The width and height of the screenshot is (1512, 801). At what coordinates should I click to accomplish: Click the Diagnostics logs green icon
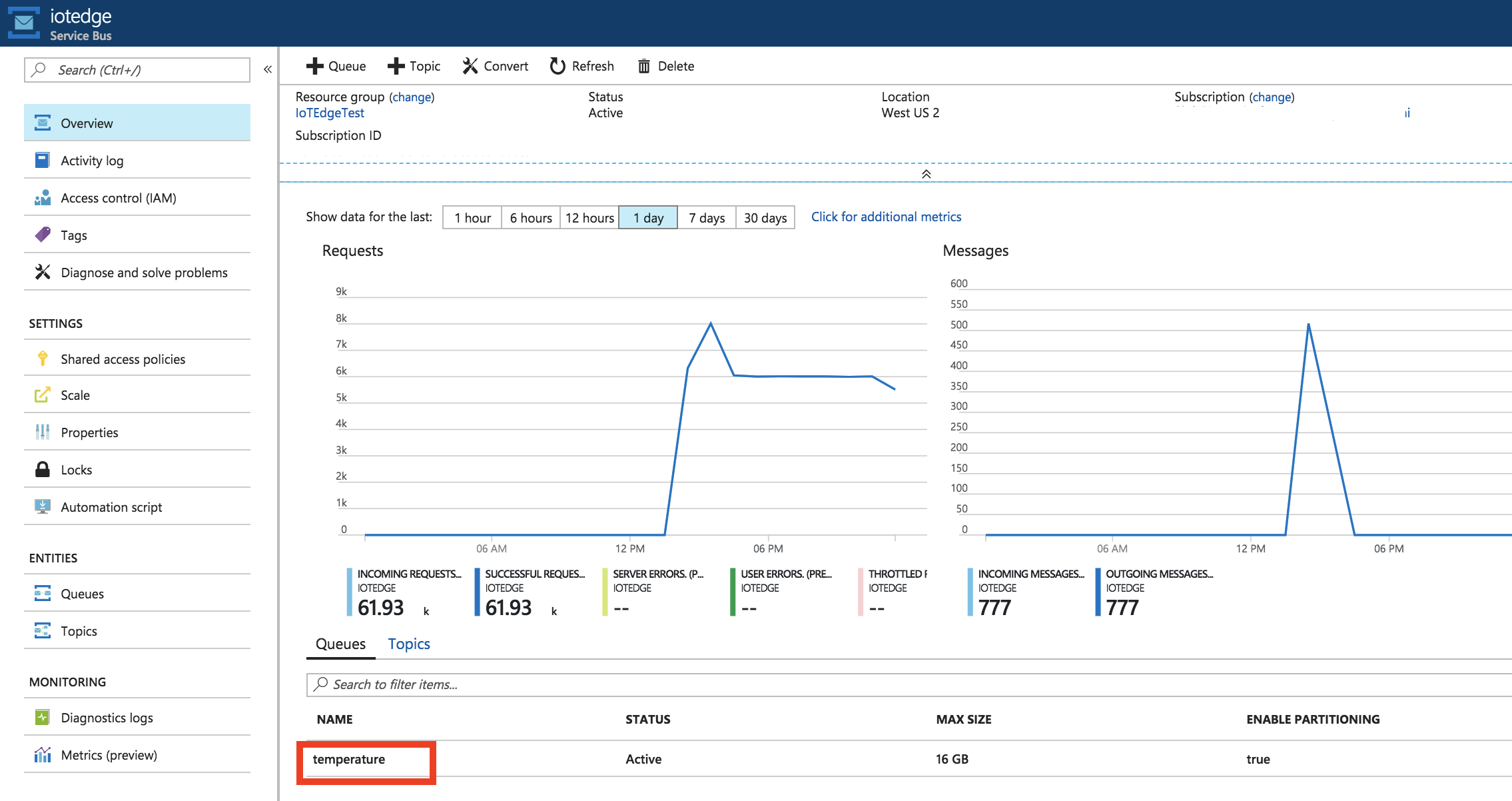43,717
